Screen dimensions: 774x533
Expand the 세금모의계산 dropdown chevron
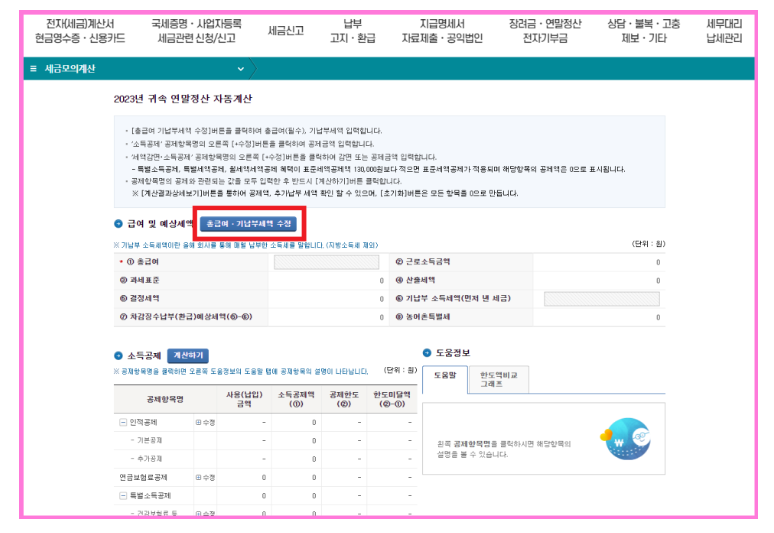241,69
